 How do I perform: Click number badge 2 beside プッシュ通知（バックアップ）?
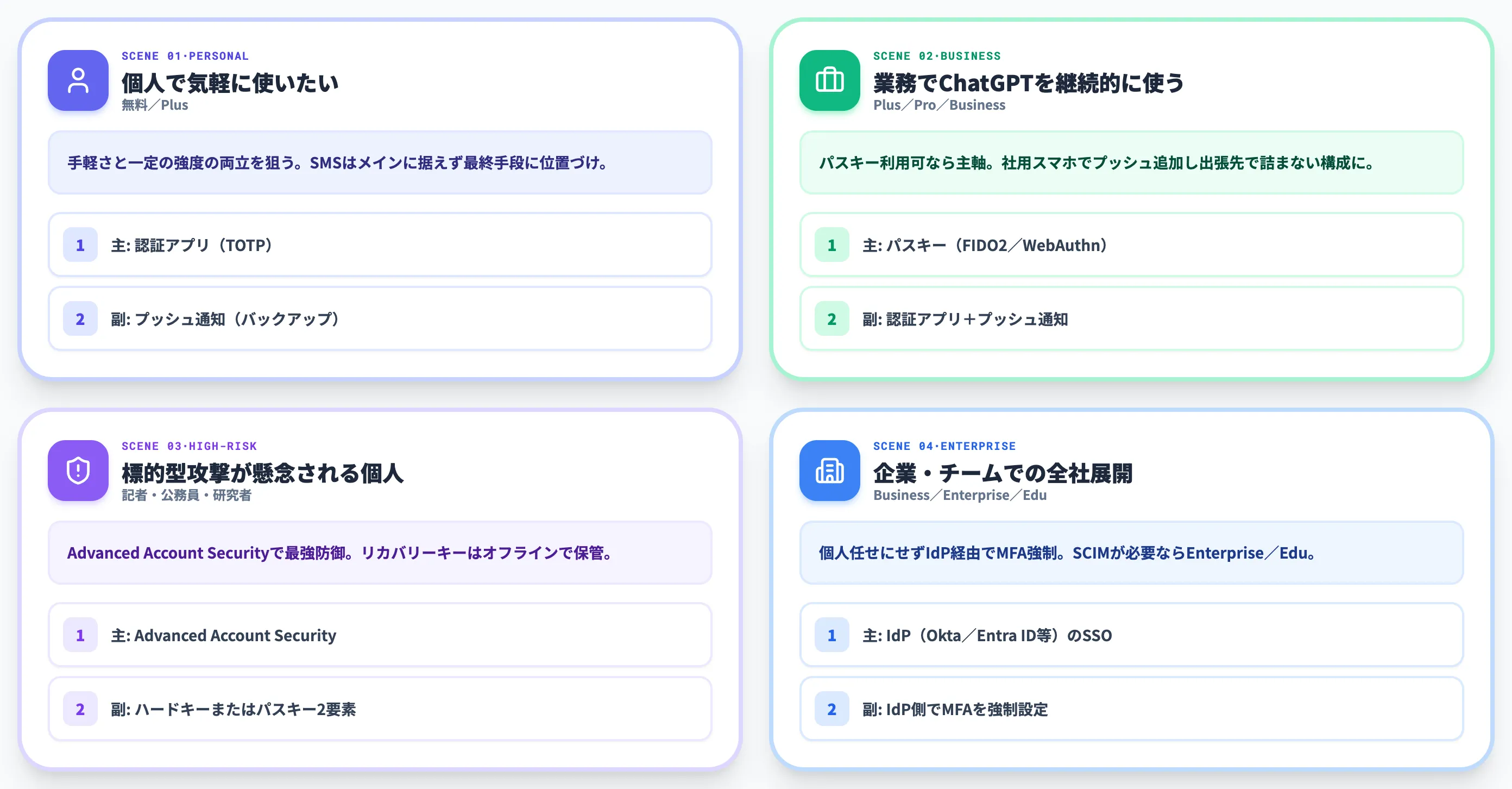pyautogui.click(x=80, y=319)
